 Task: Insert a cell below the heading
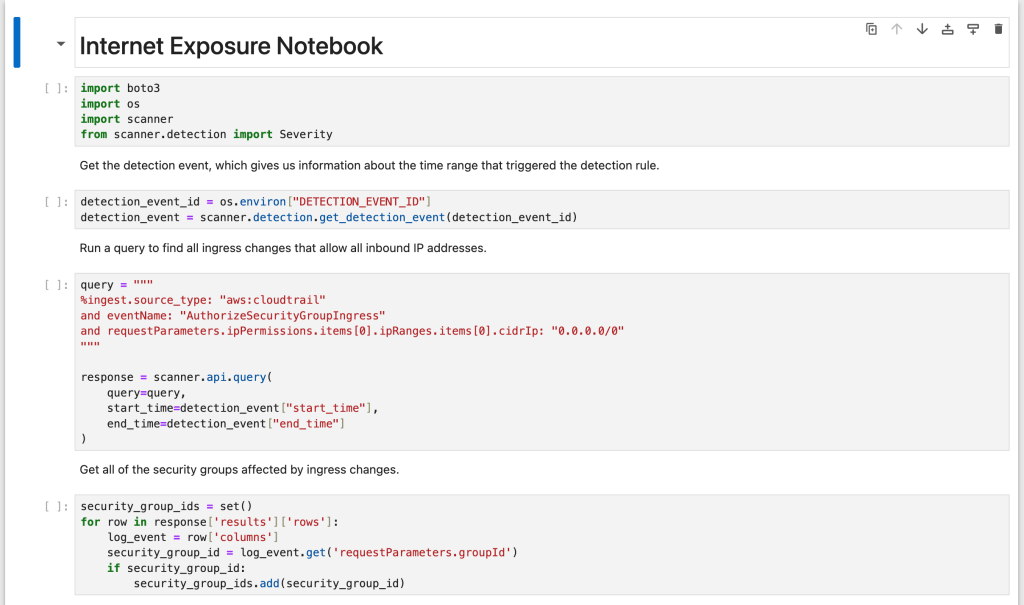[x=973, y=29]
